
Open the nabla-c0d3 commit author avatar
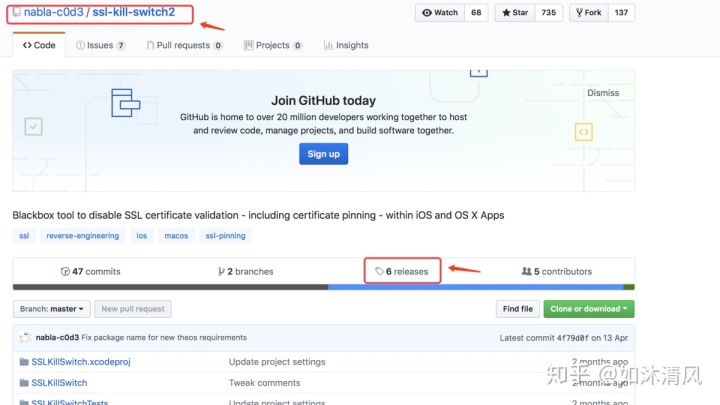pos(25,338)
